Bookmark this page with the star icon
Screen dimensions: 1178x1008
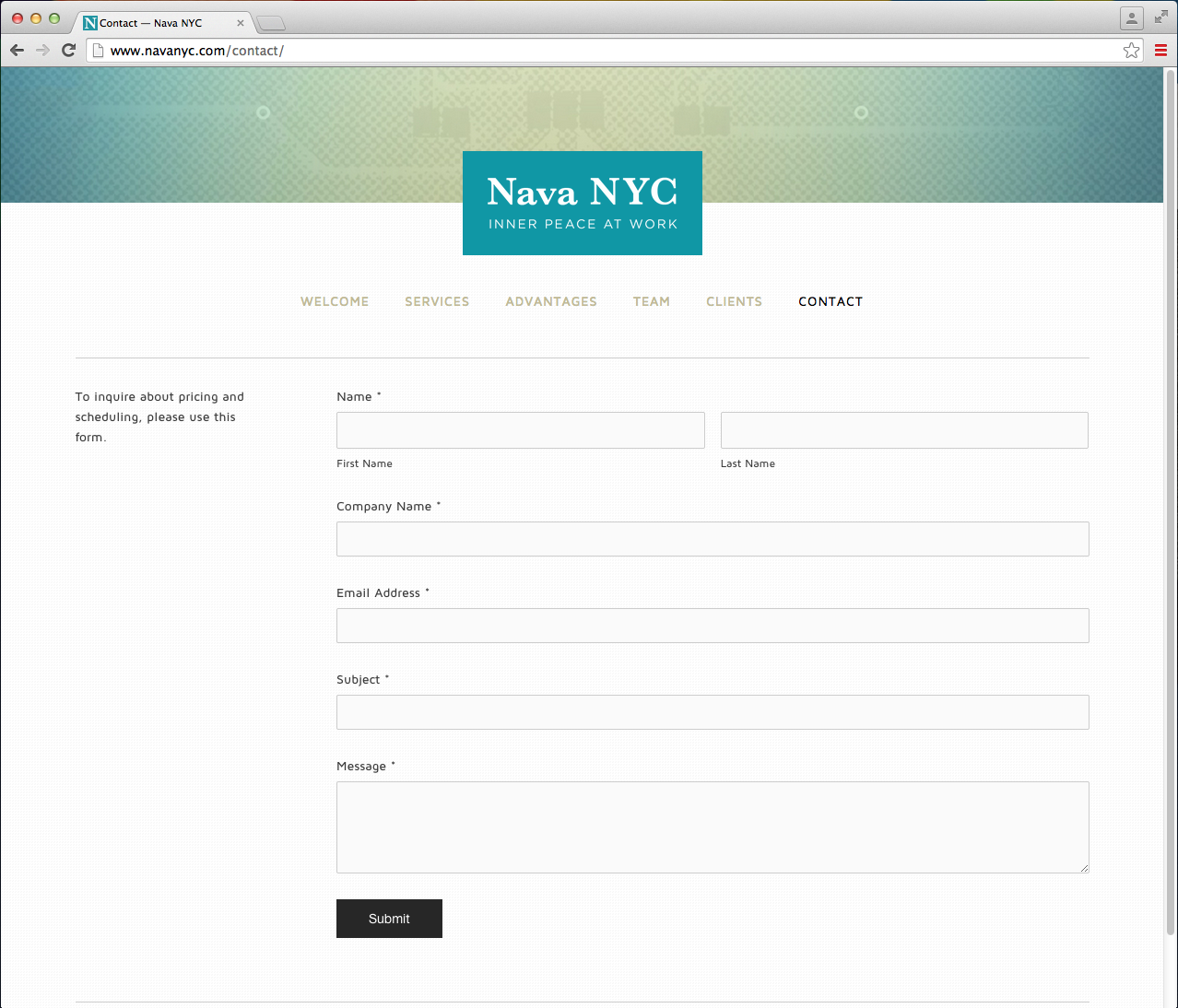(1131, 51)
